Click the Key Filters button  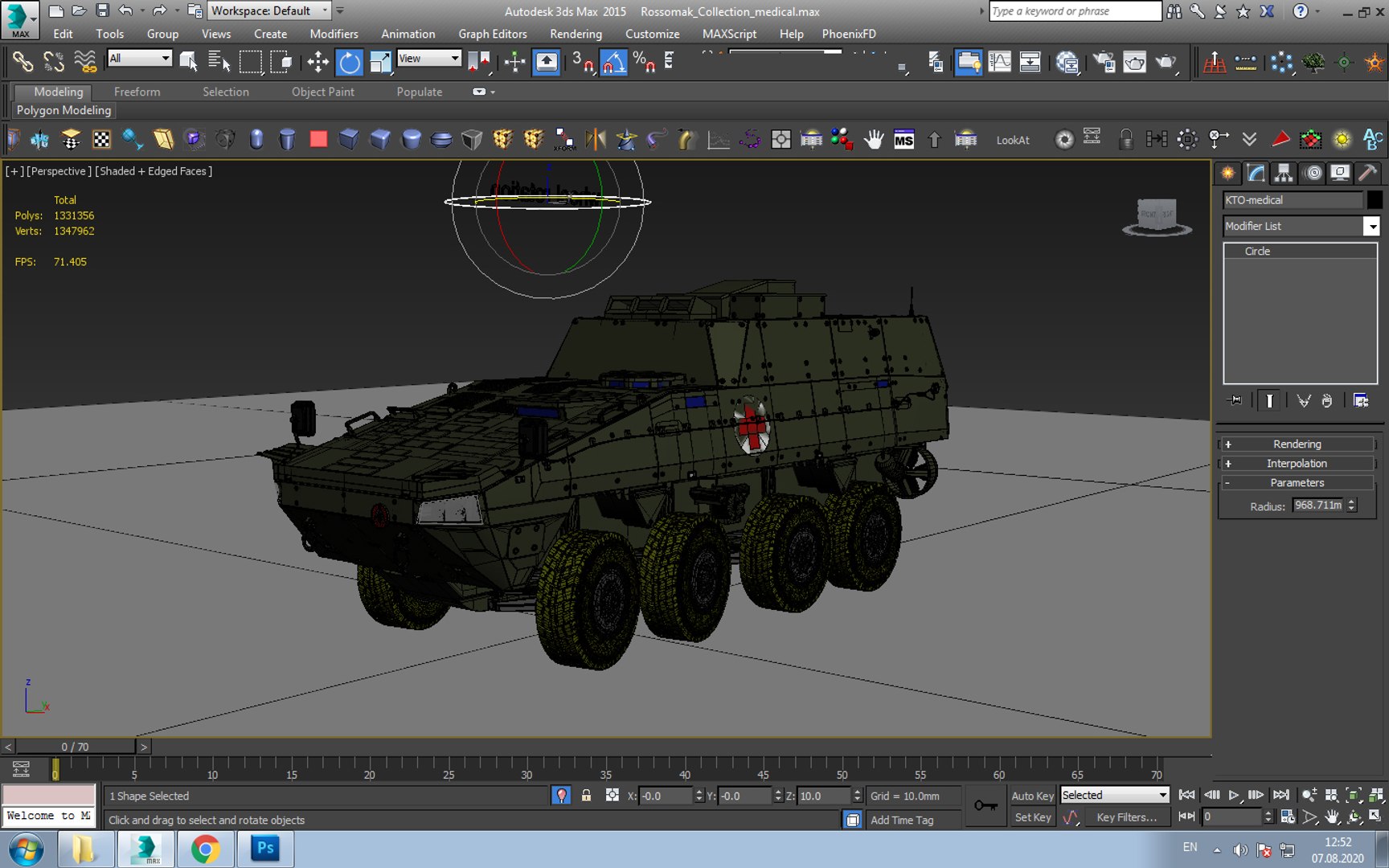pos(1126,817)
